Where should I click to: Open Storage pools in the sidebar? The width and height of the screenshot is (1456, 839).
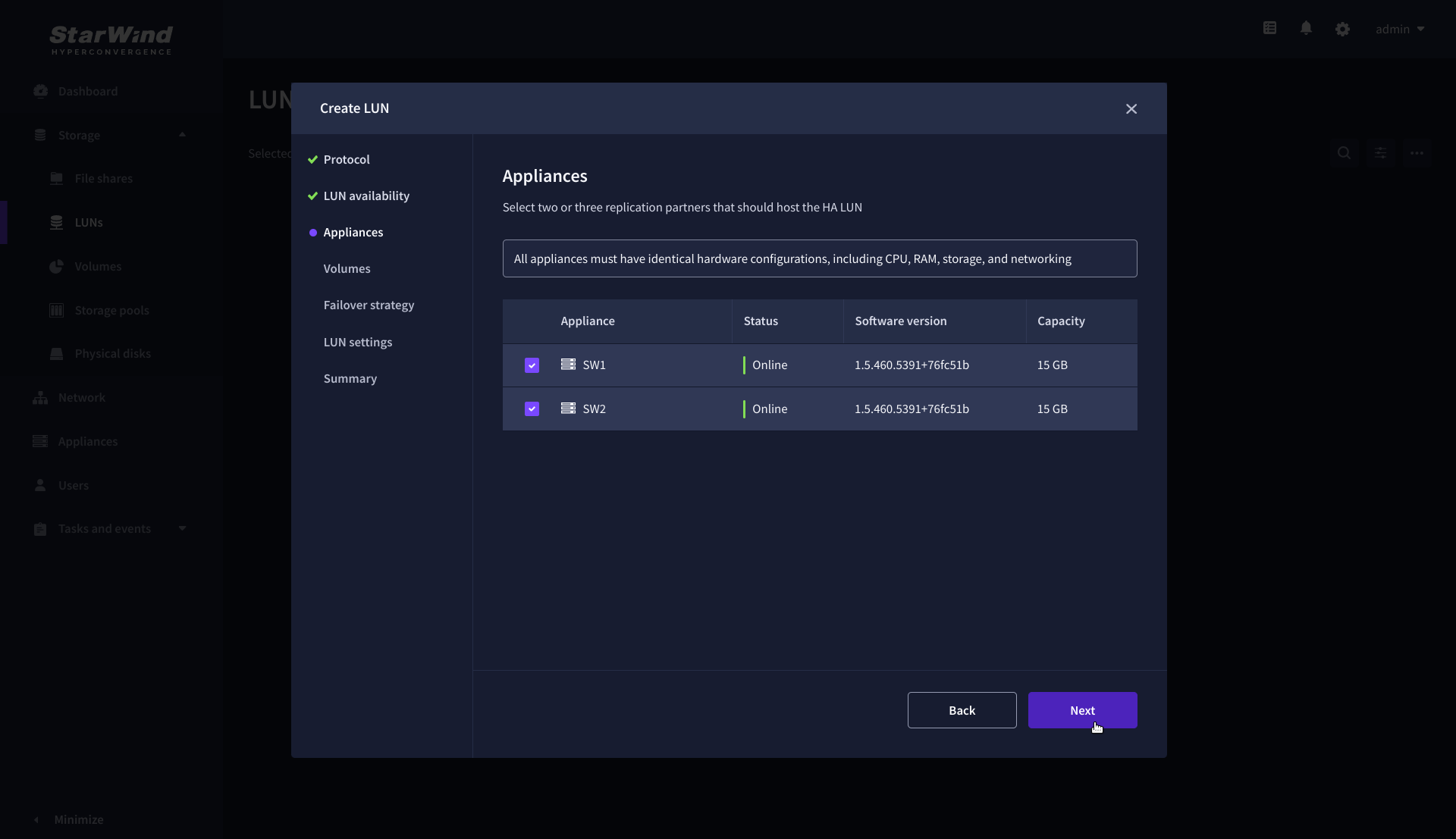pyautogui.click(x=112, y=310)
